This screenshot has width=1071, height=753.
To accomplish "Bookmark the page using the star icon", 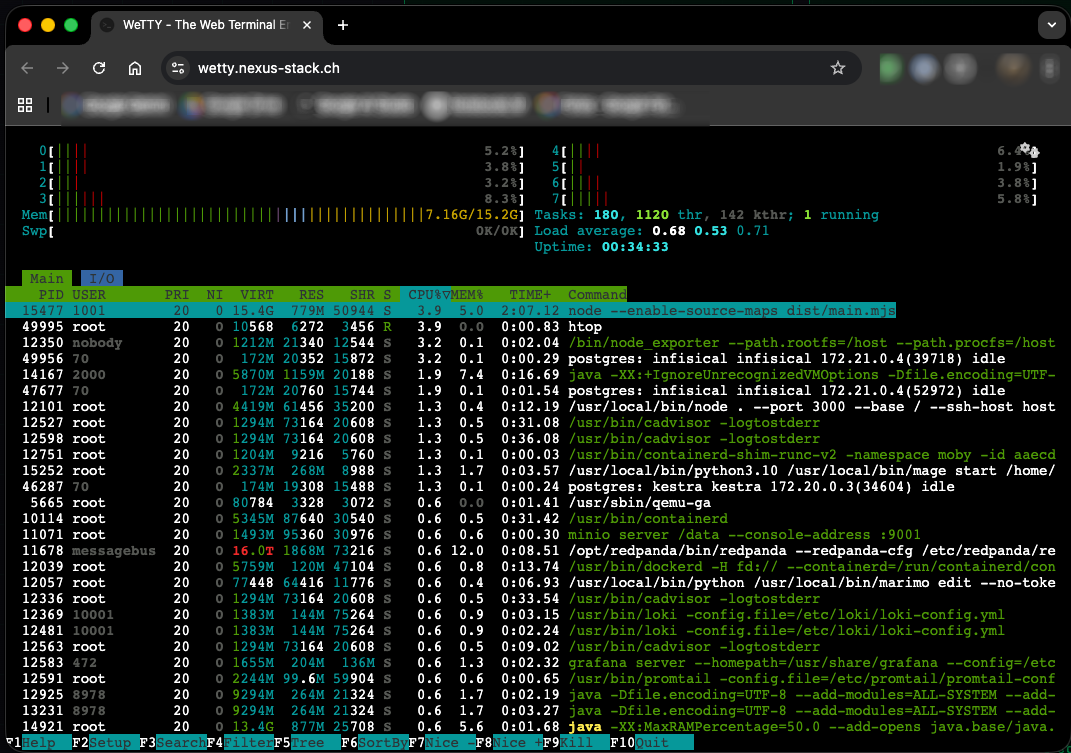I will [x=838, y=68].
